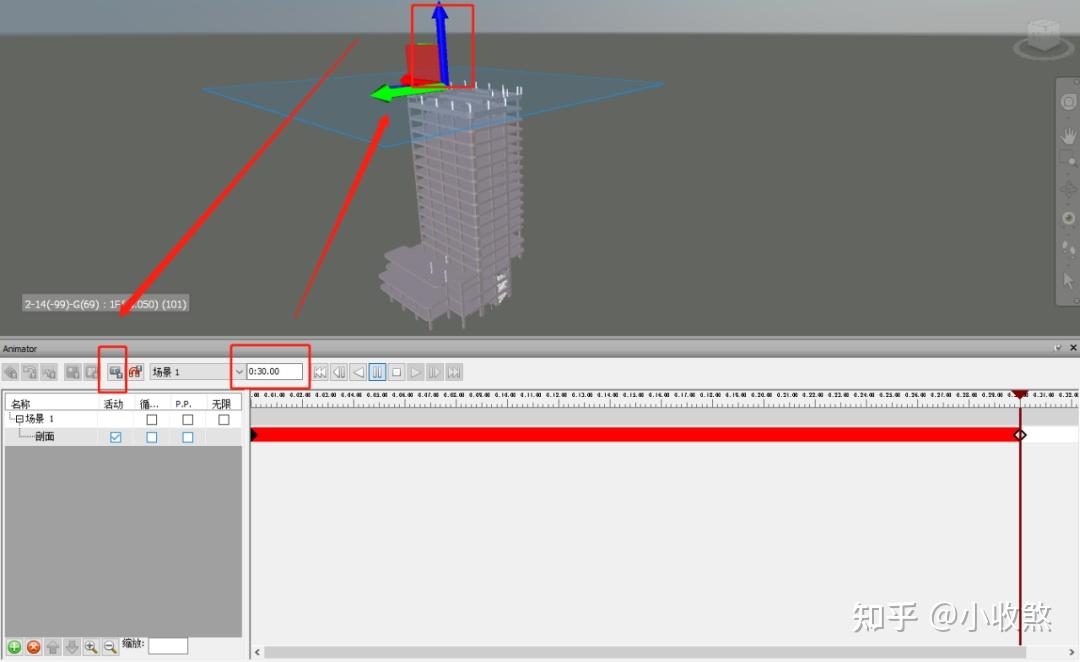
Task: Zoom into the timeline with magnifier plus icon
Action: click(90, 646)
